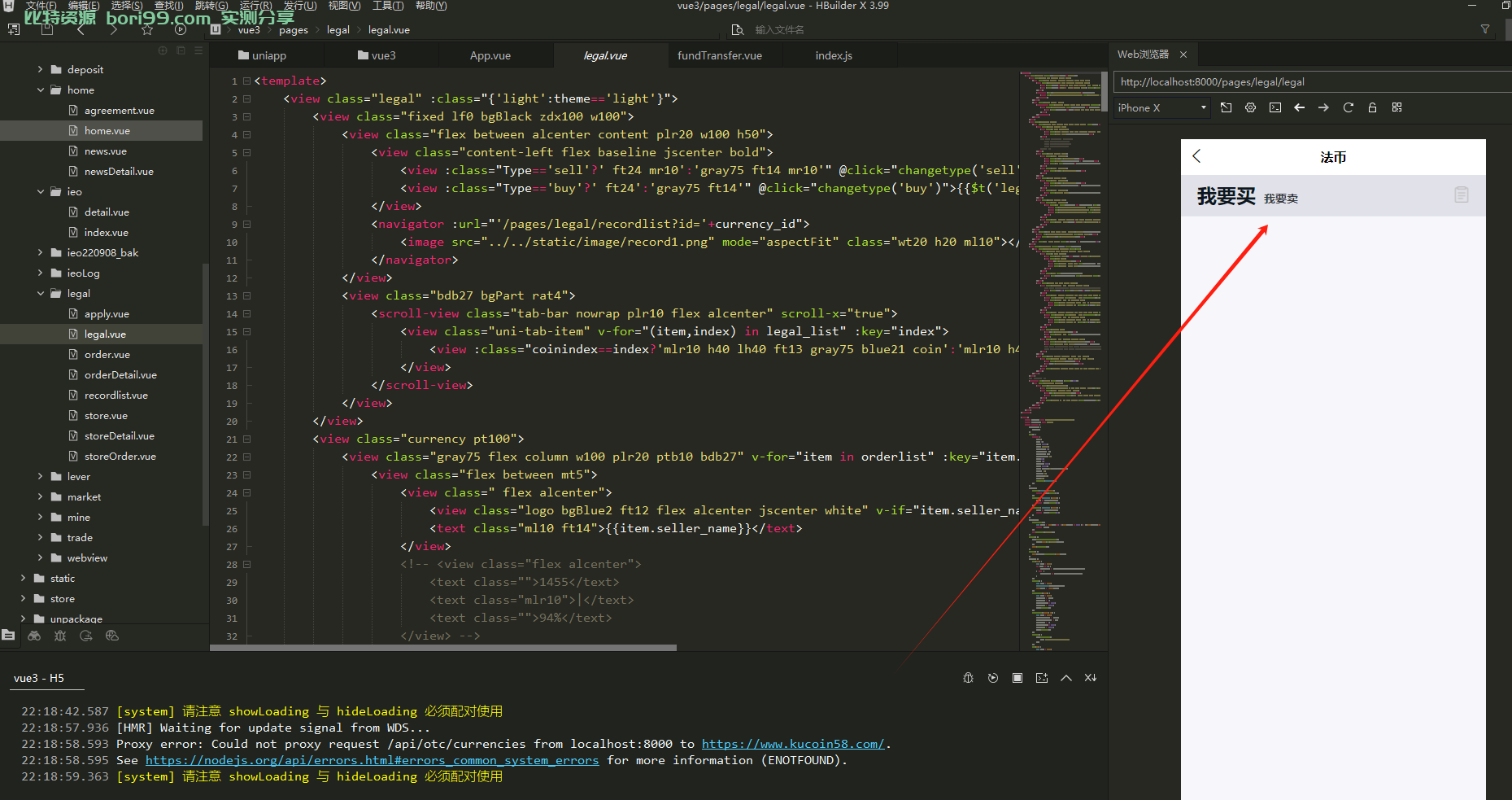Click the console debug bug icon

tap(968, 678)
